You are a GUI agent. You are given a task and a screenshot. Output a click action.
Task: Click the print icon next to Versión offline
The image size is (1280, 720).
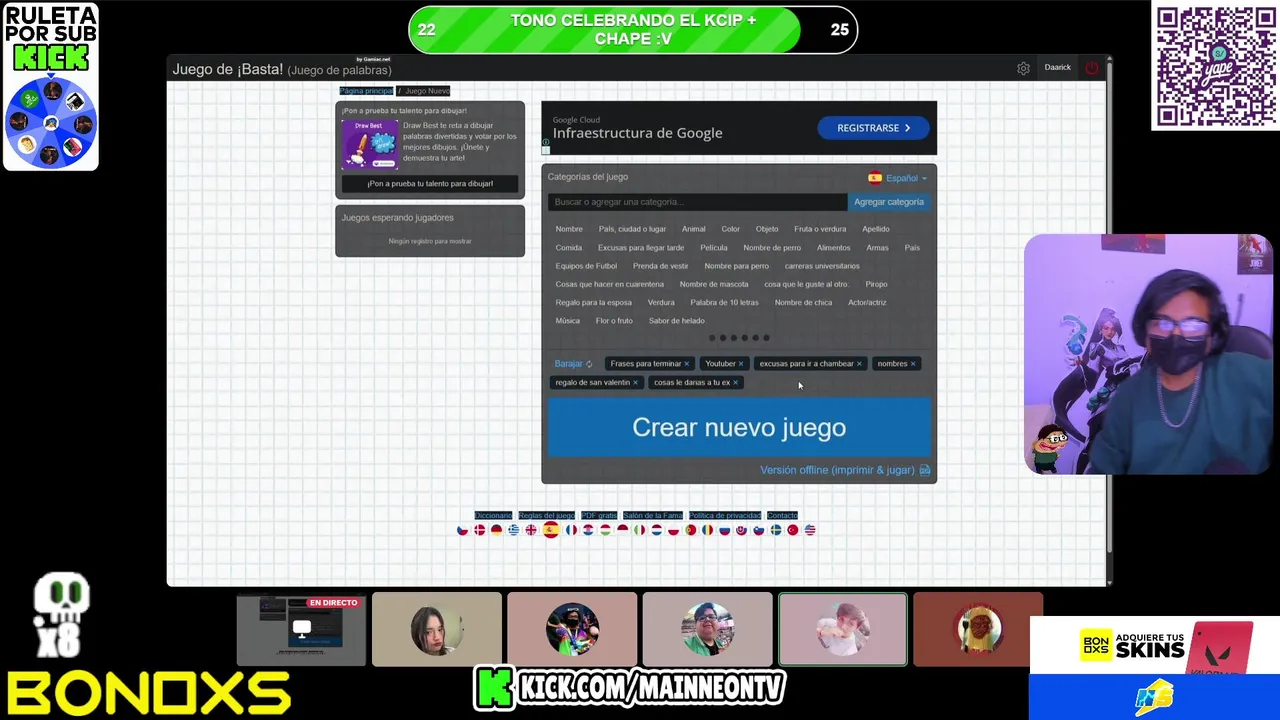point(925,470)
